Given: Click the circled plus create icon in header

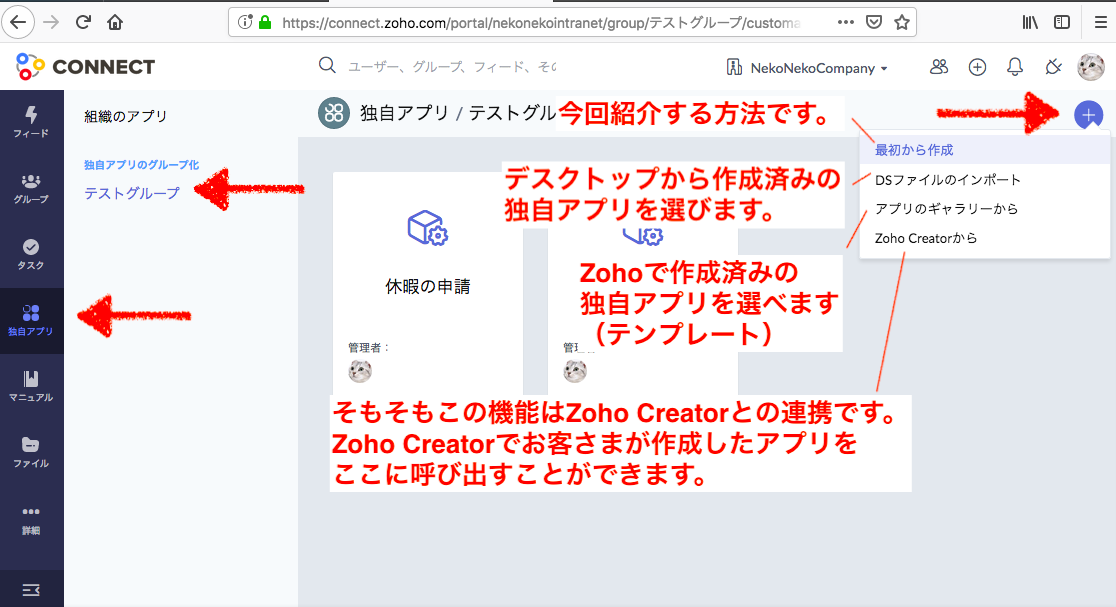Looking at the screenshot, I should [x=977, y=67].
